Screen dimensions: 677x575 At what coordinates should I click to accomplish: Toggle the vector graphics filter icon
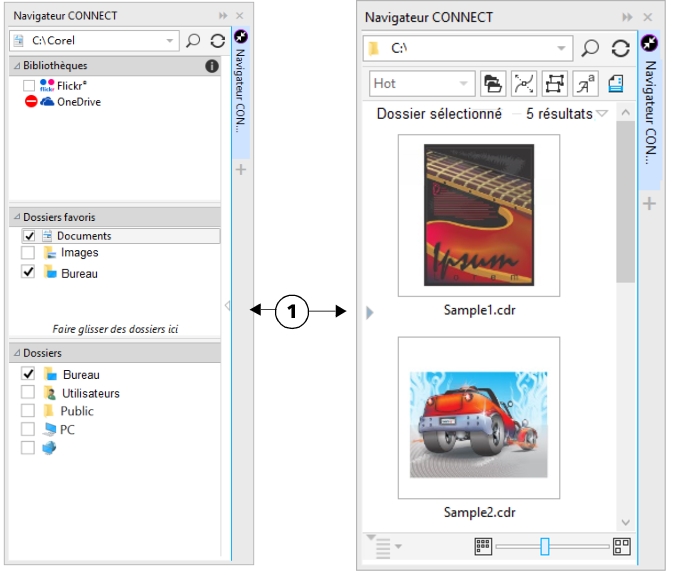point(523,84)
